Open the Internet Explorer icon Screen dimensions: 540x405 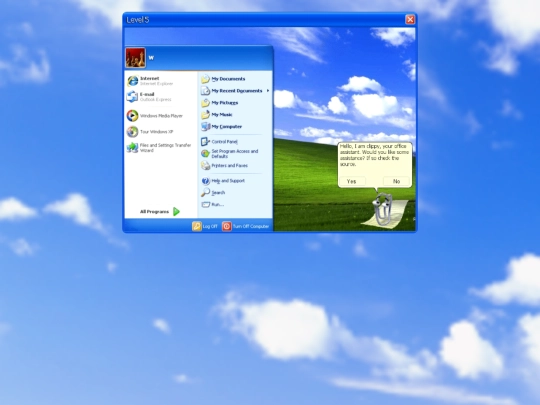tap(133, 81)
